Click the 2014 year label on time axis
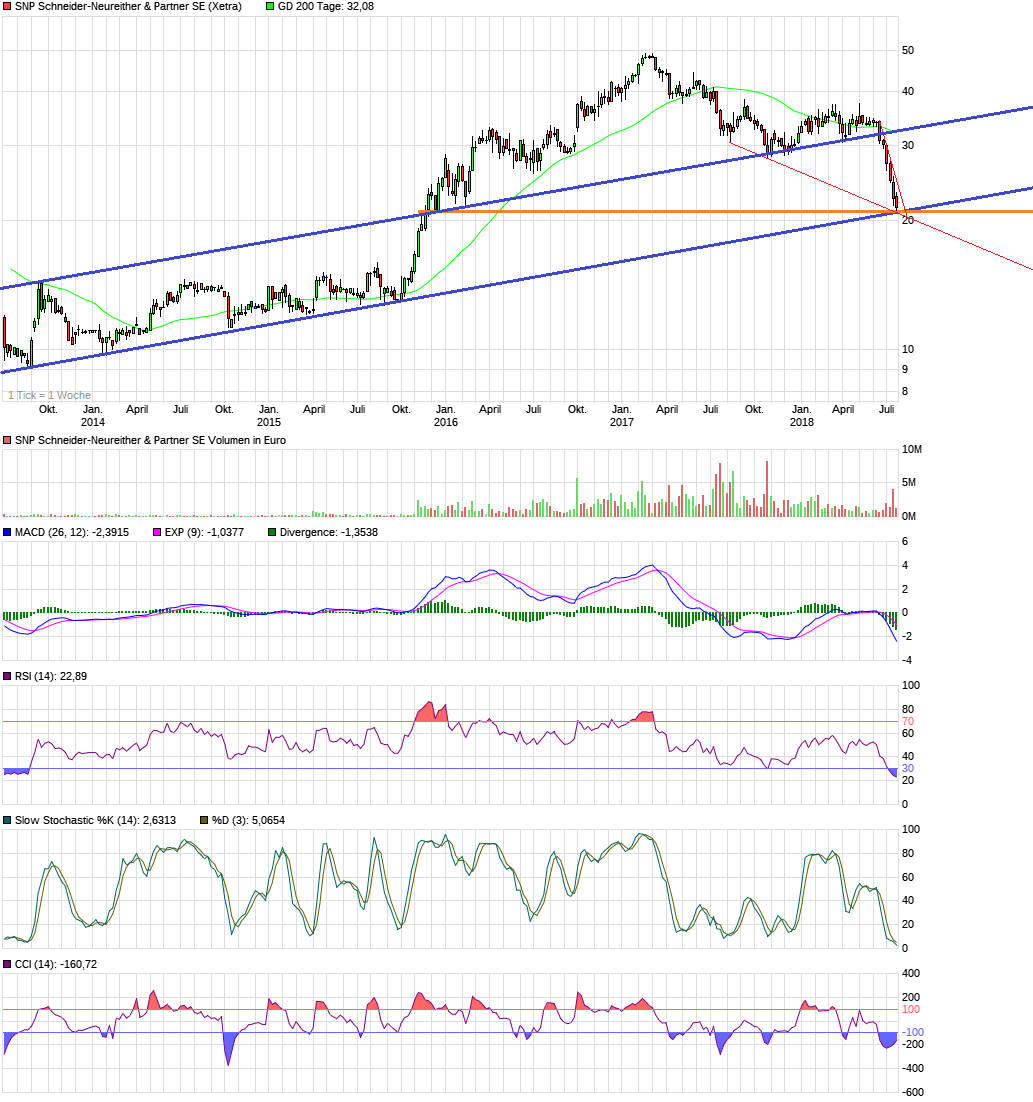1033x1102 pixels. [x=93, y=422]
